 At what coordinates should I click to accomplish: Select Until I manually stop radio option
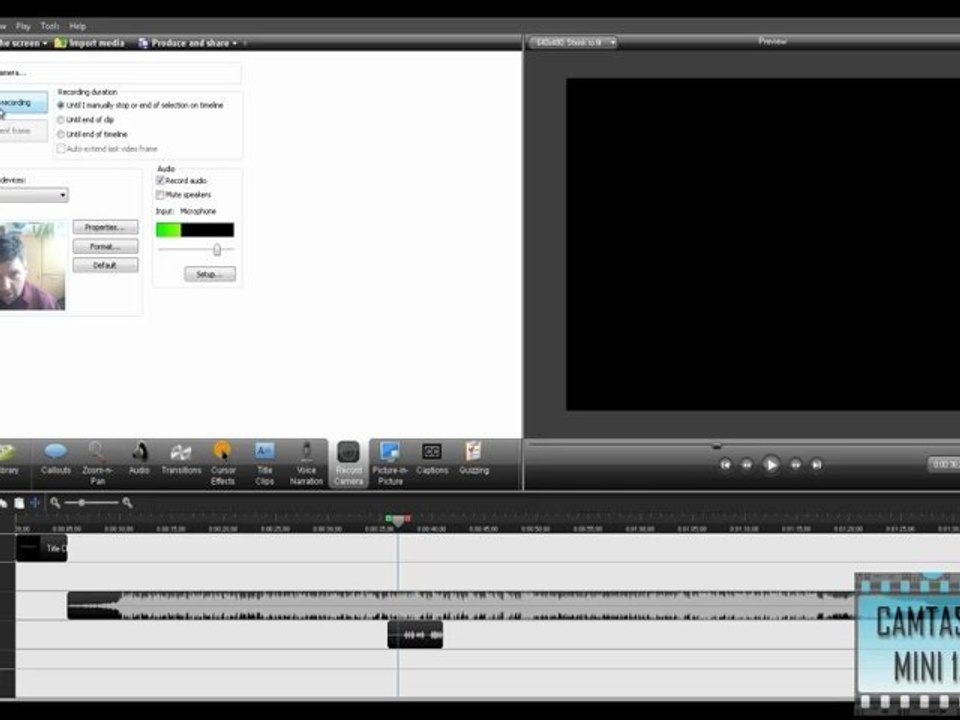coord(61,105)
